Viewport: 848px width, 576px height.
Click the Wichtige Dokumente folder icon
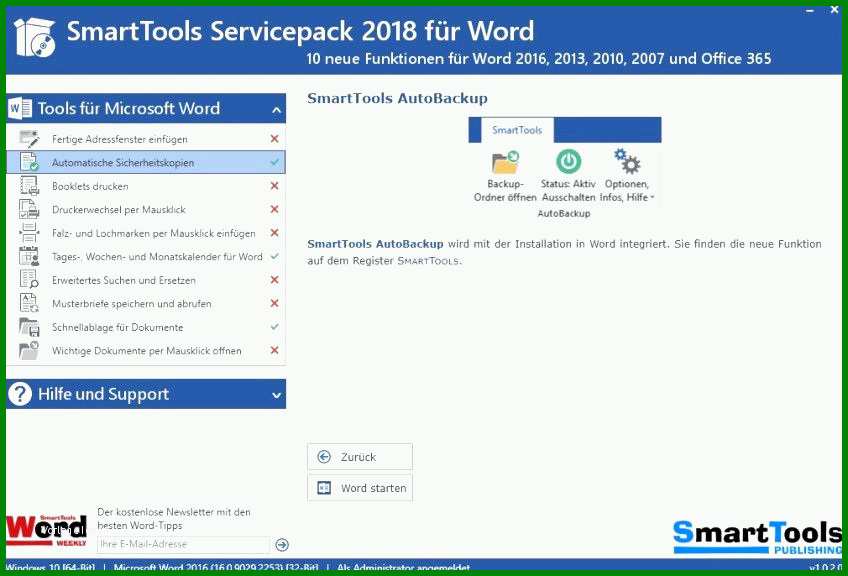click(x=29, y=350)
